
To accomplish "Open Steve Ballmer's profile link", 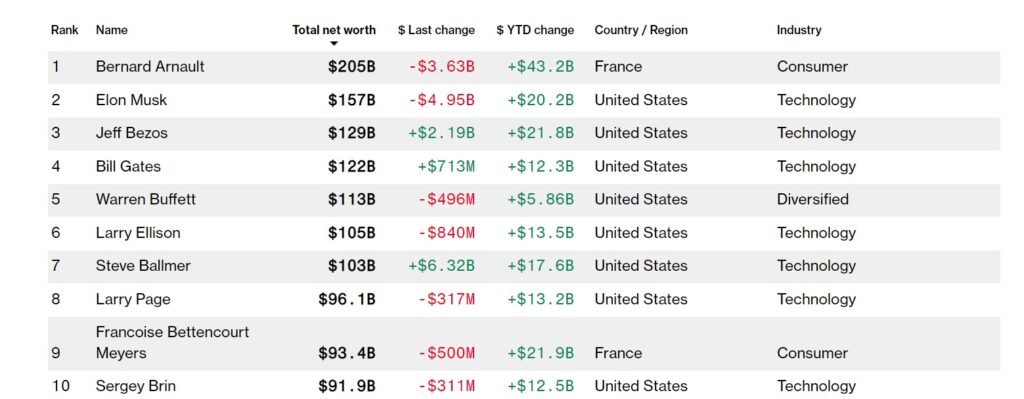I will (x=143, y=266).
